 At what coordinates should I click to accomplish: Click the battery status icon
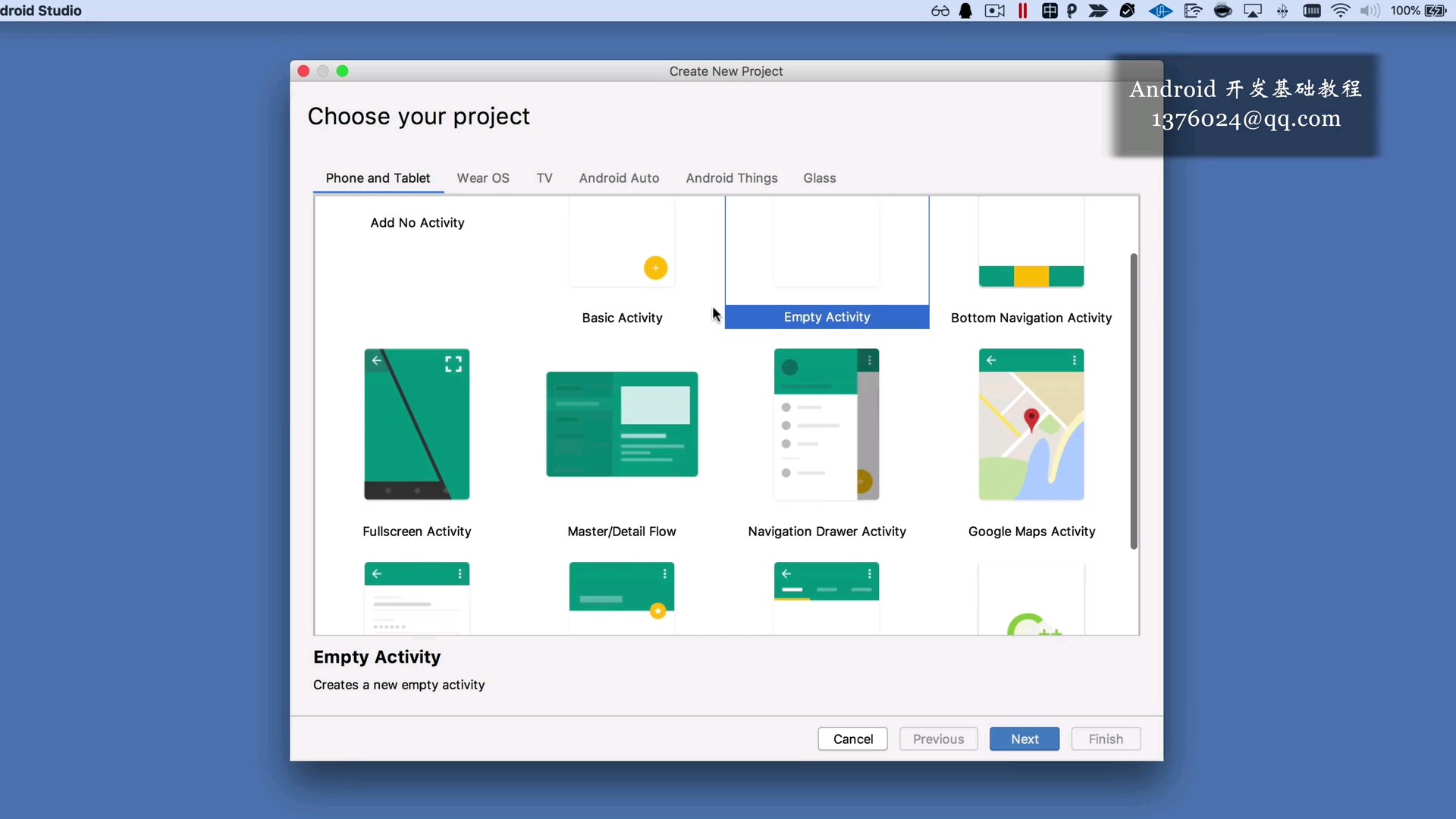[1436, 11]
